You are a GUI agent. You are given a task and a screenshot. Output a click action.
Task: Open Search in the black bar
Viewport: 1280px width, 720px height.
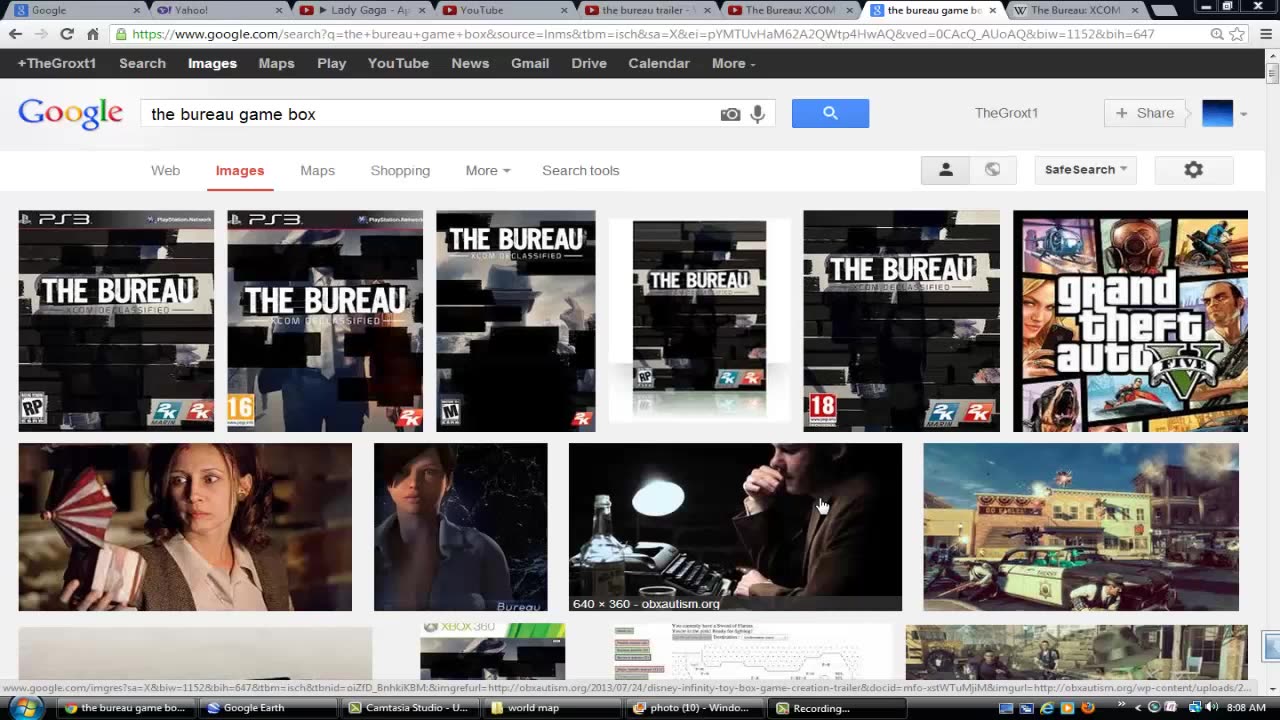click(142, 63)
